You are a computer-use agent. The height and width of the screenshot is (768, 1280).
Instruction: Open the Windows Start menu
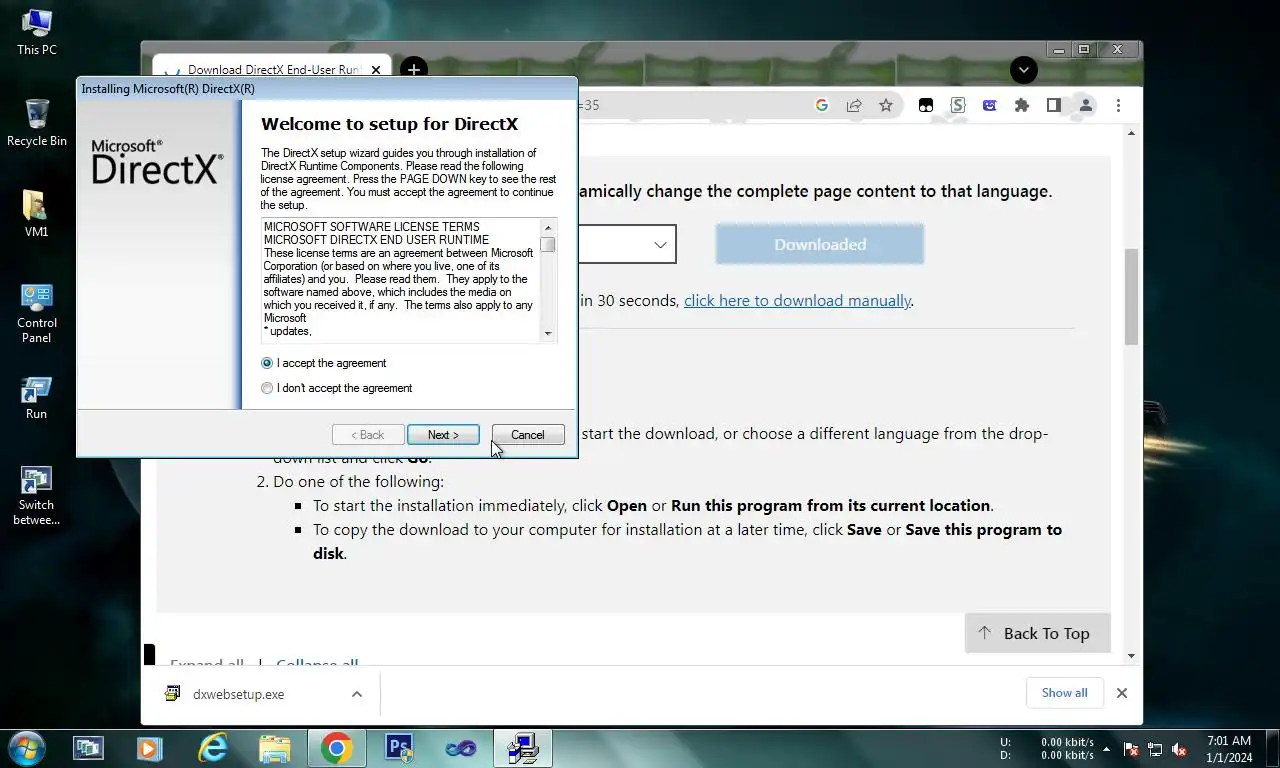coord(25,748)
